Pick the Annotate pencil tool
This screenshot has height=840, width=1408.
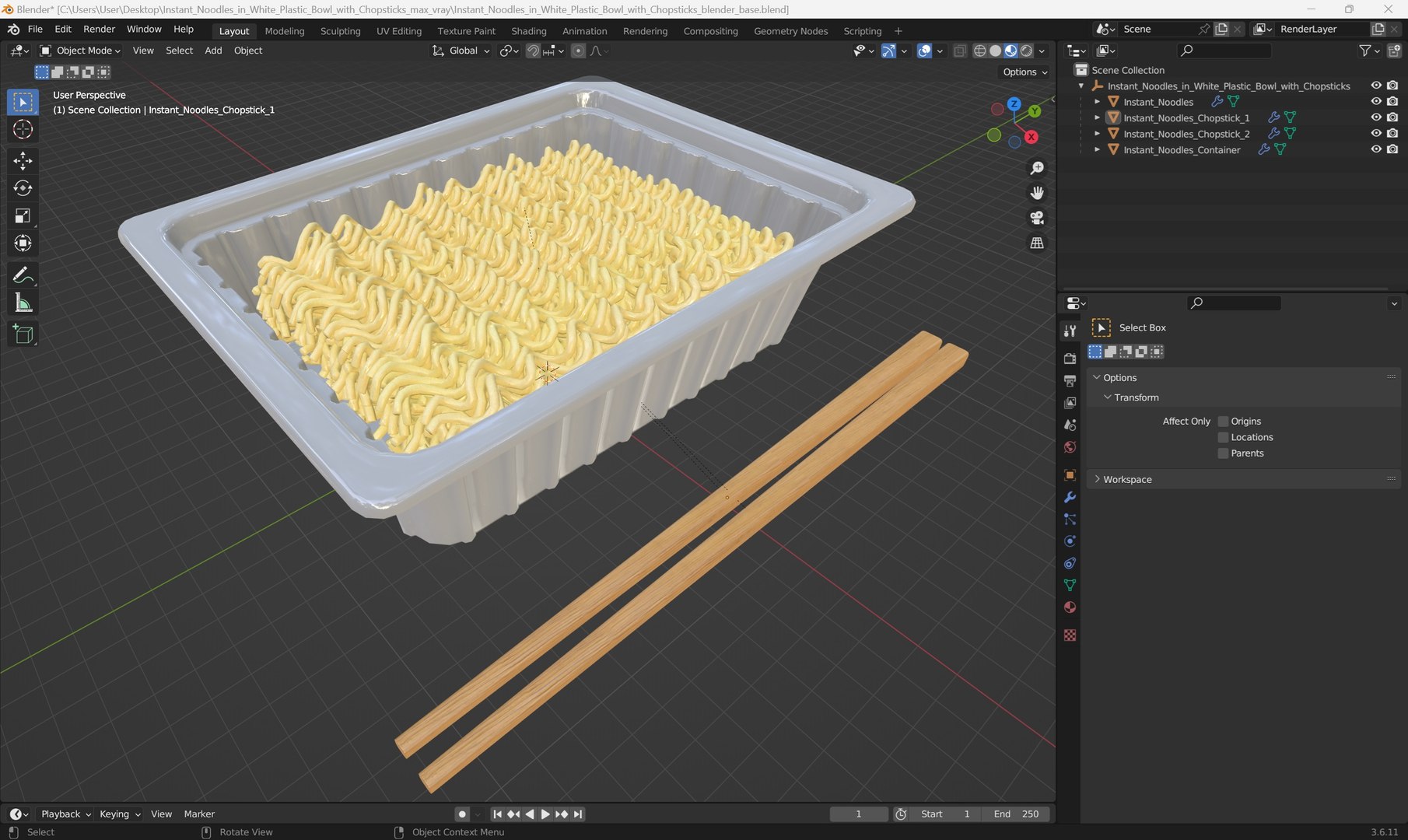pos(23,275)
